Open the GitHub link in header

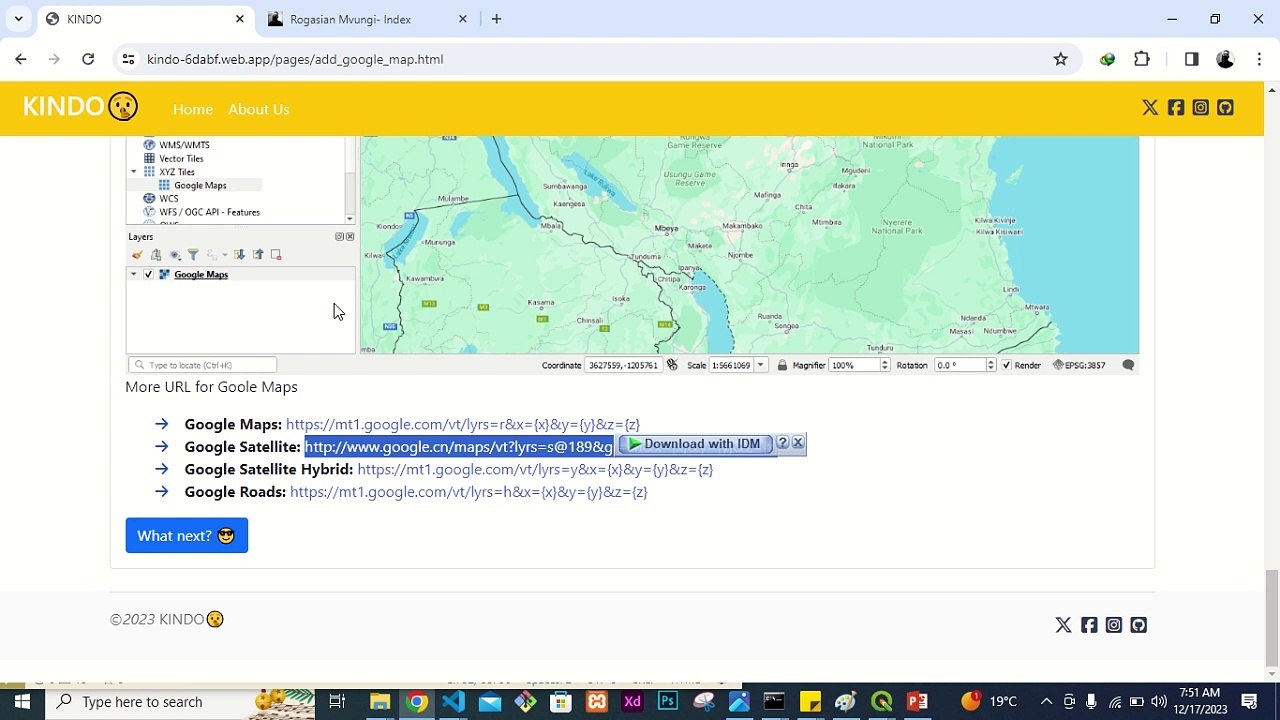(x=1225, y=108)
